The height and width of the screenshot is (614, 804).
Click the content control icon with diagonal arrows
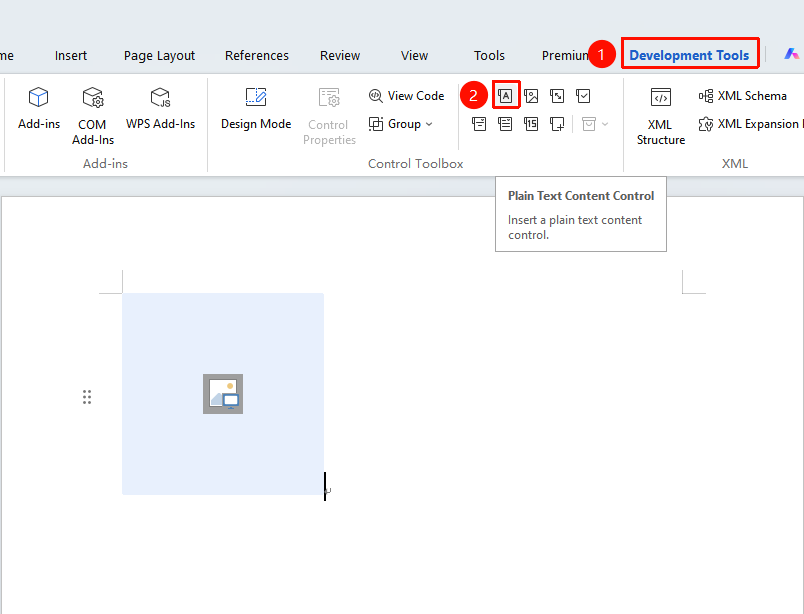(x=557, y=95)
